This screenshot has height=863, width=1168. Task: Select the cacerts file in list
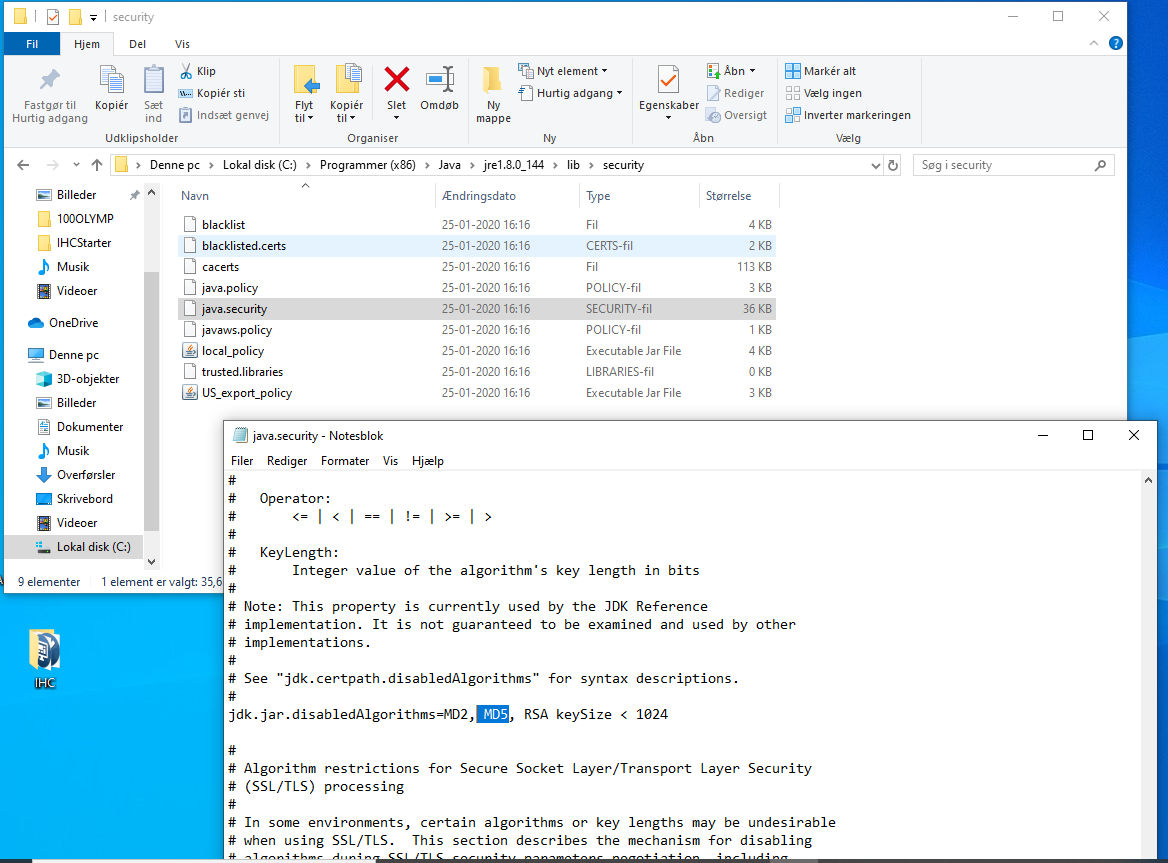tap(220, 267)
